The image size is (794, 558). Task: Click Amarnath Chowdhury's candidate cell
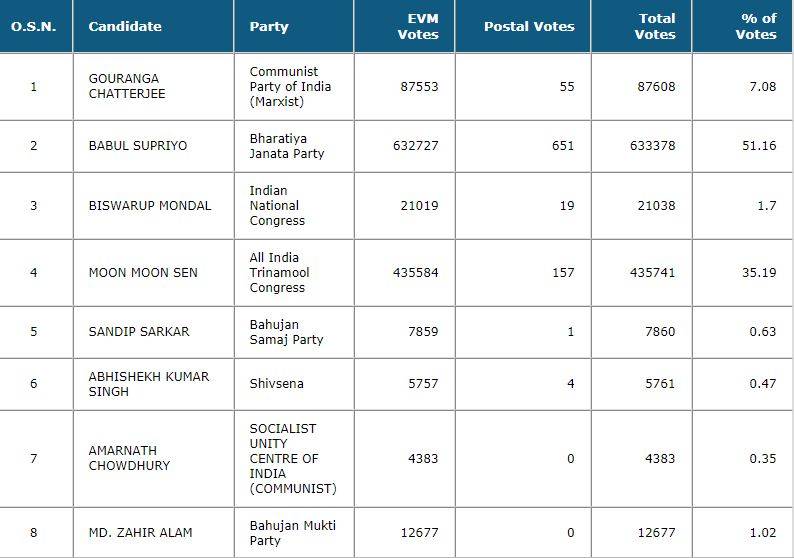pos(129,459)
